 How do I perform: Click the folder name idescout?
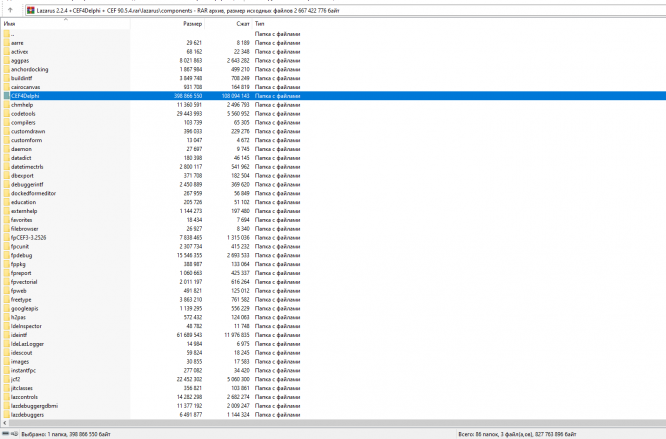point(21,353)
